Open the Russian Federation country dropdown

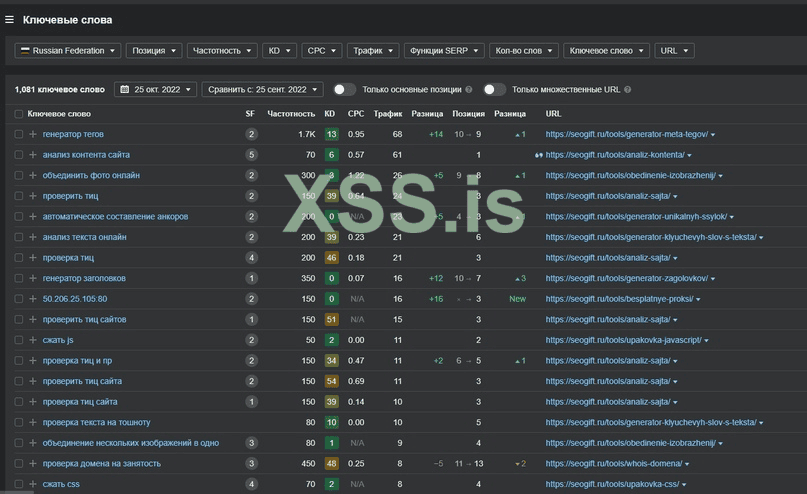click(x=68, y=50)
